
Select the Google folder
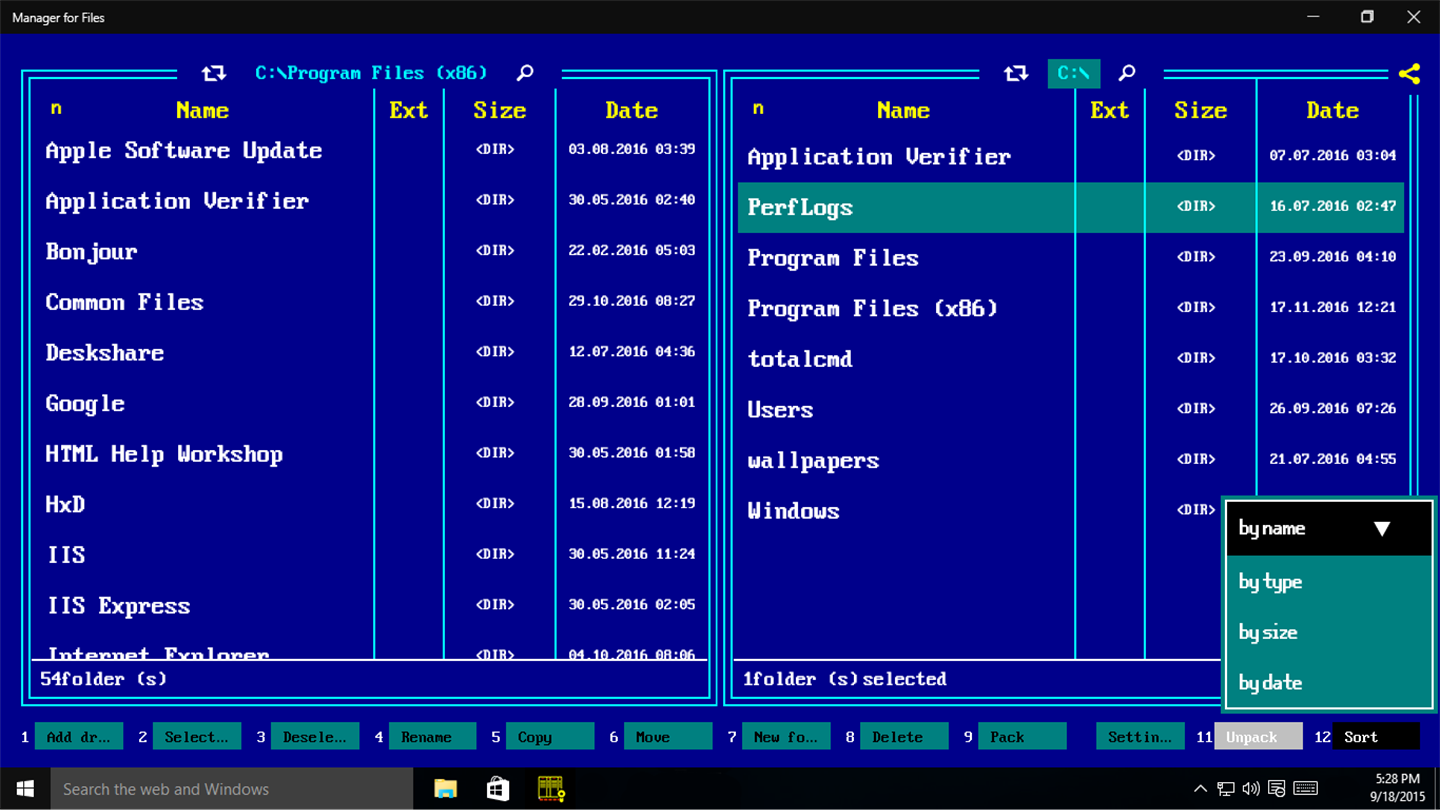click(x=370, y=403)
